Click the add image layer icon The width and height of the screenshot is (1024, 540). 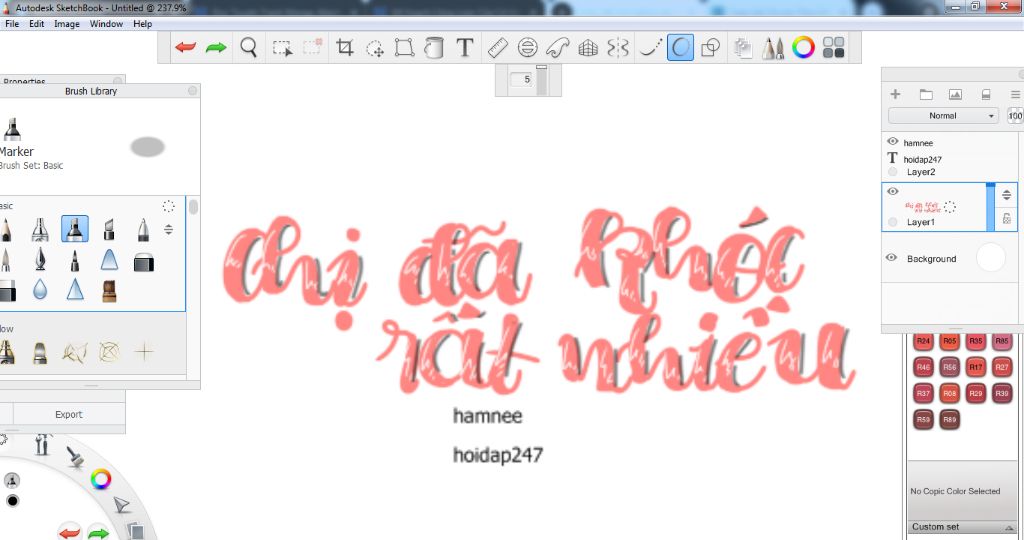click(x=955, y=94)
